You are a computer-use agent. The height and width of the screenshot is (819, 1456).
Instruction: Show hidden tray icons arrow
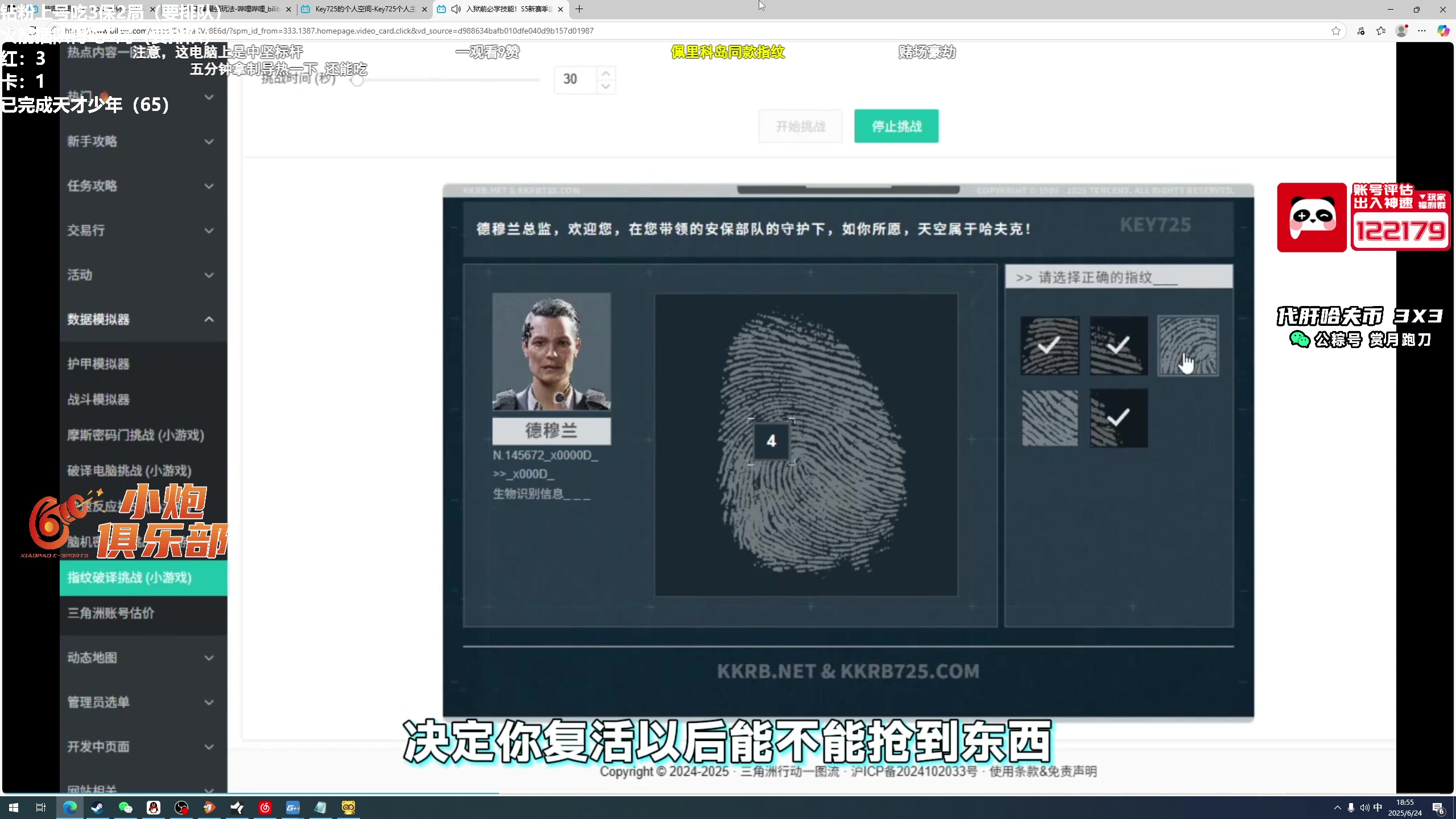tap(1337, 808)
